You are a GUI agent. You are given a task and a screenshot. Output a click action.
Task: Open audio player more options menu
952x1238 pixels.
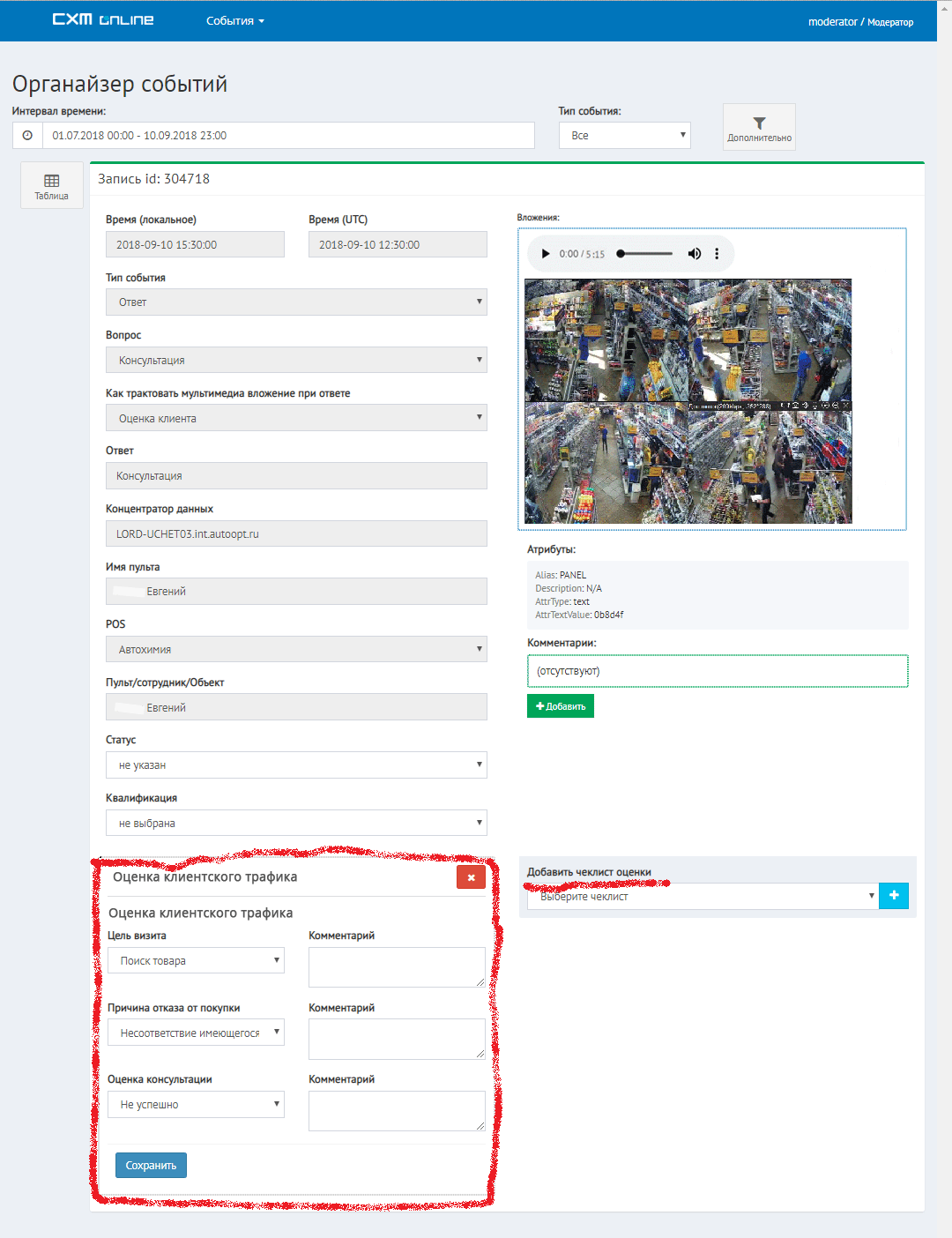coord(717,254)
